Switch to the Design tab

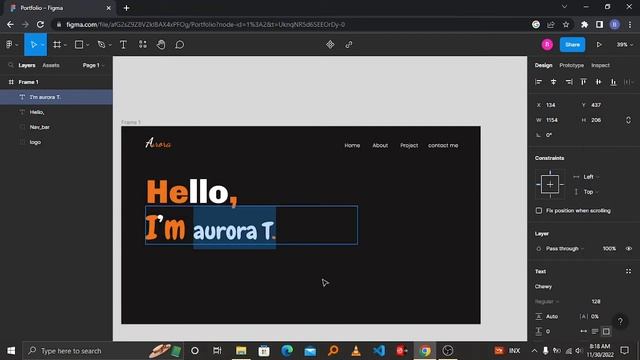click(x=543, y=65)
